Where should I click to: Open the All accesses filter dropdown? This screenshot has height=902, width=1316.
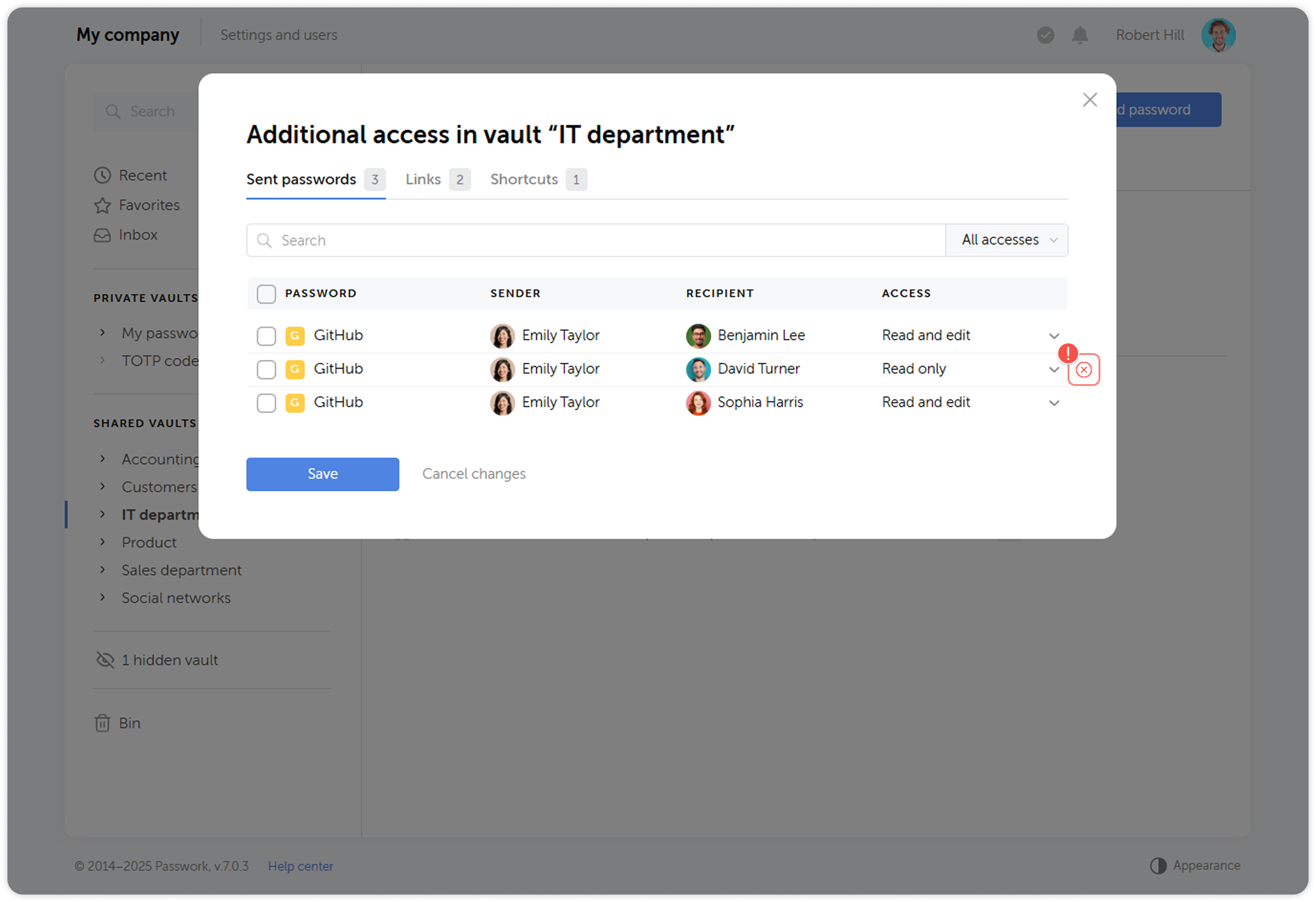point(1007,240)
